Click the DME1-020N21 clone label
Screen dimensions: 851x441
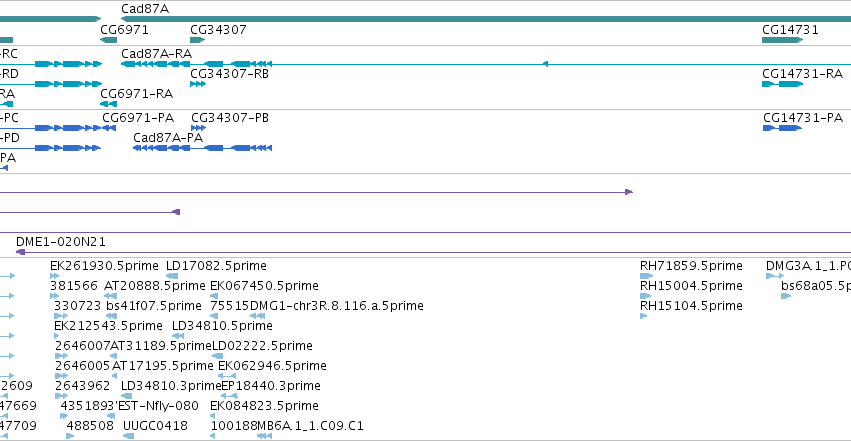pos(61,241)
